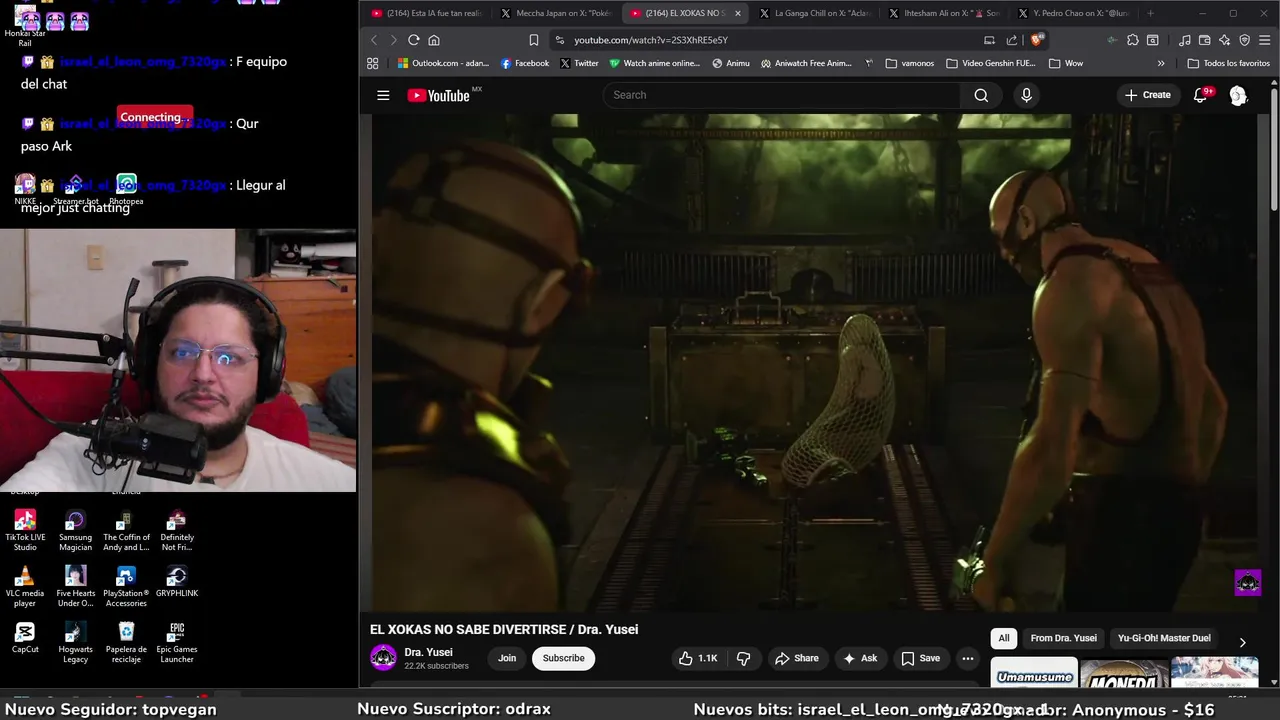The height and width of the screenshot is (720, 1280).
Task: Open the Umamusume recommended video thumbnail
Action: [x=1034, y=673]
